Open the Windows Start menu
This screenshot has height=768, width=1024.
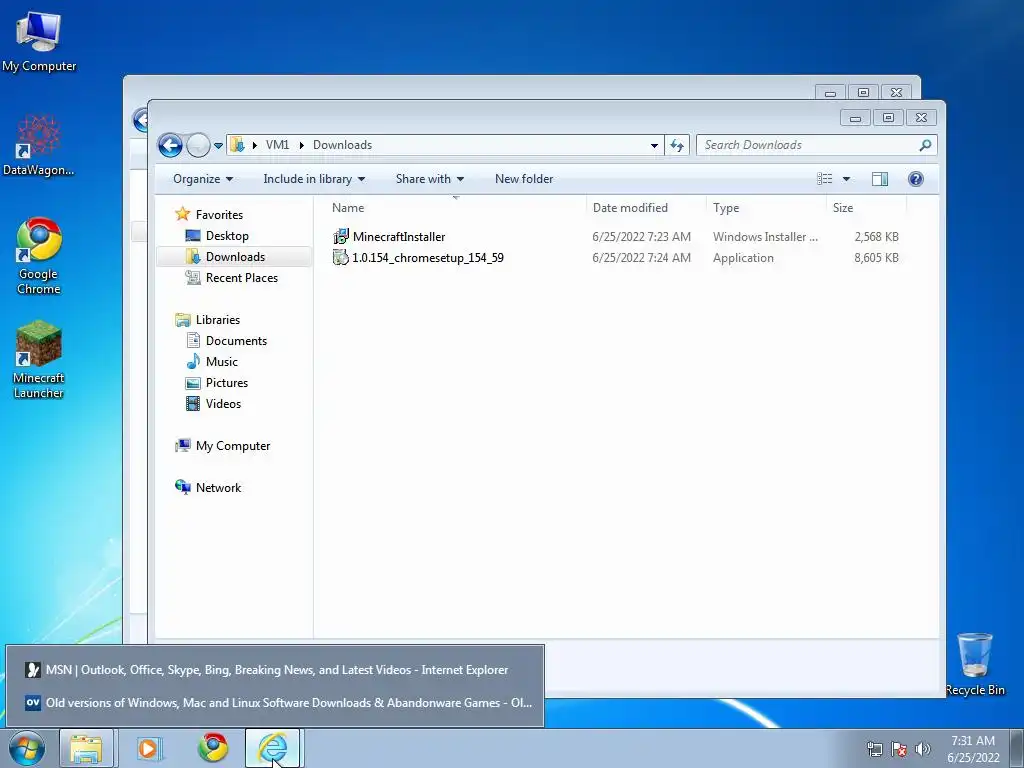(27, 748)
